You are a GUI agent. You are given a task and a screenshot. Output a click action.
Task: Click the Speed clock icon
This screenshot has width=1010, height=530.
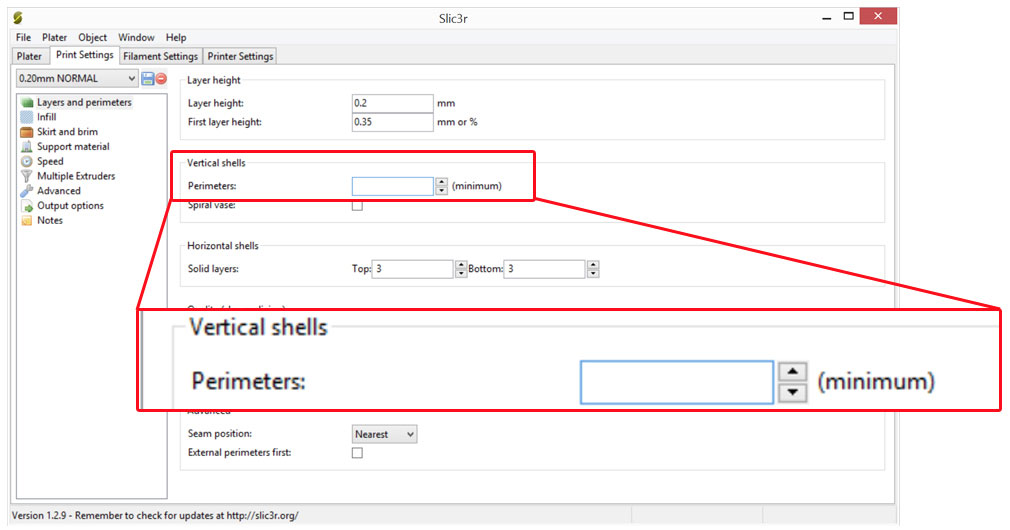click(26, 162)
